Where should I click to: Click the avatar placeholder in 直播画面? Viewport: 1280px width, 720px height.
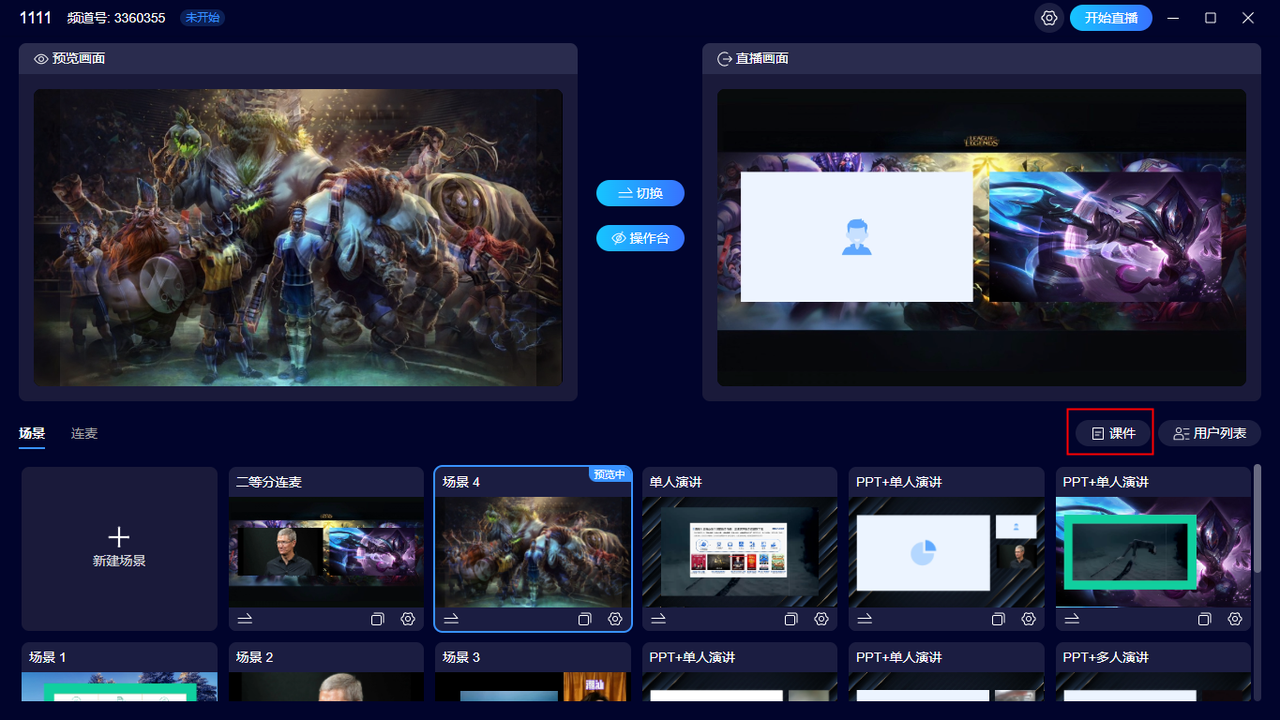[x=856, y=237]
